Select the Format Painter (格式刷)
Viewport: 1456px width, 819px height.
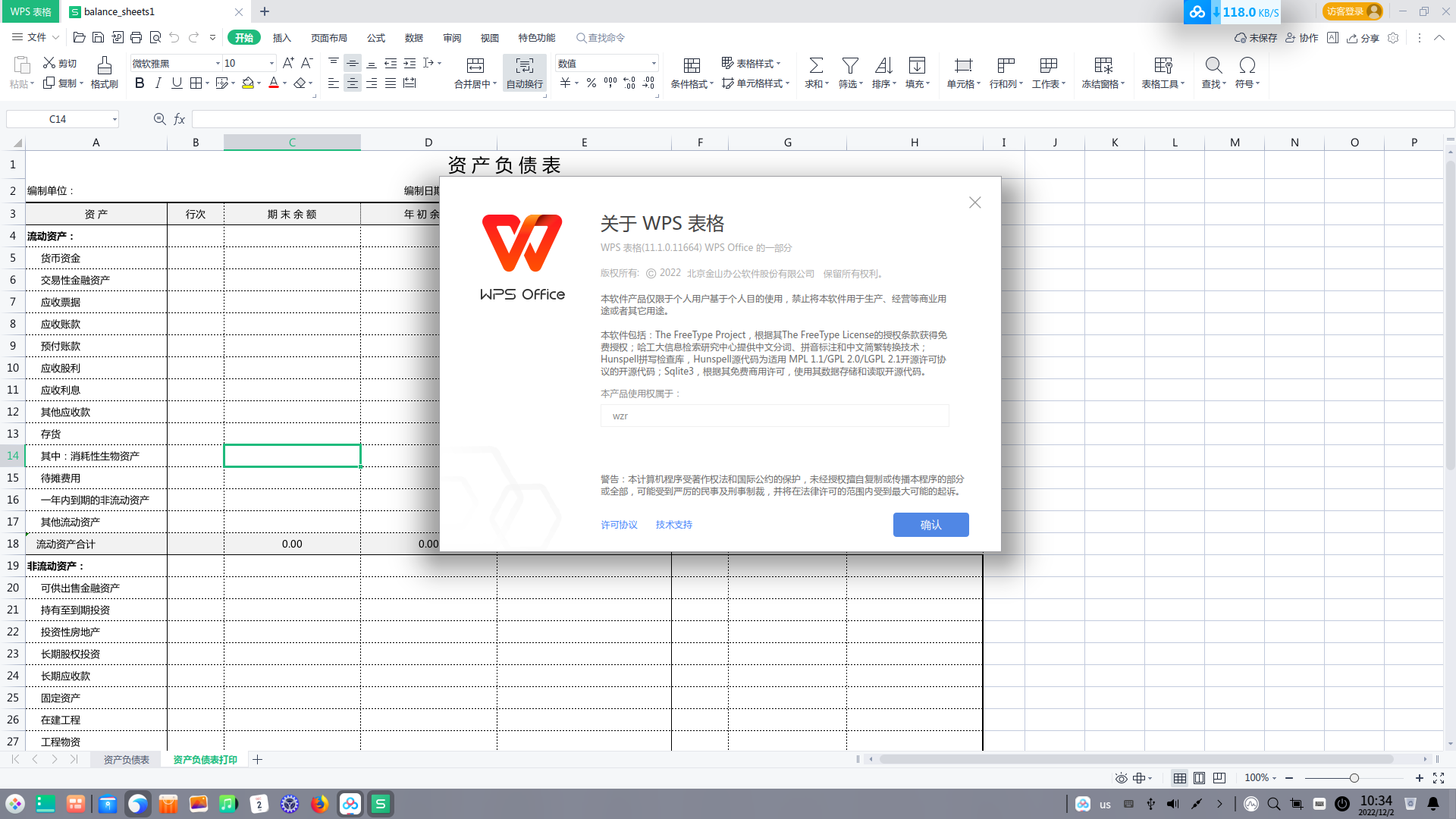coord(104,72)
